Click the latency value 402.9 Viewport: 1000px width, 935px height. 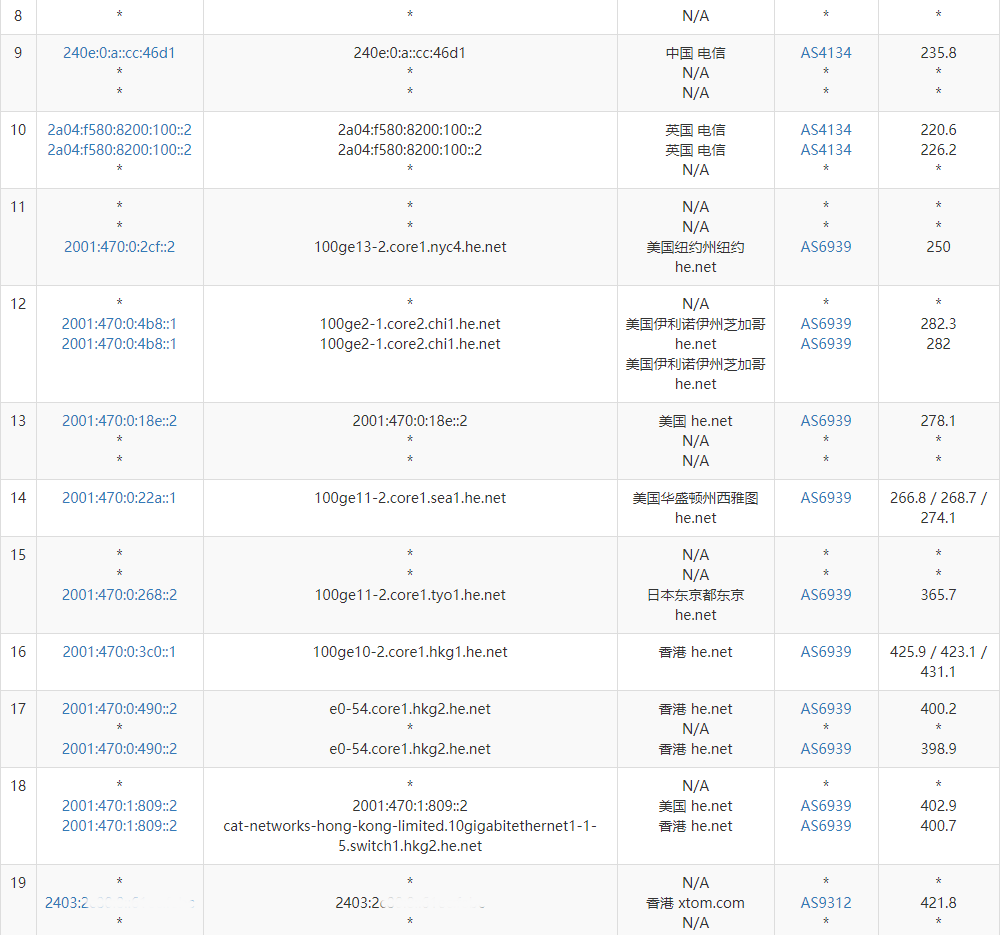(938, 806)
